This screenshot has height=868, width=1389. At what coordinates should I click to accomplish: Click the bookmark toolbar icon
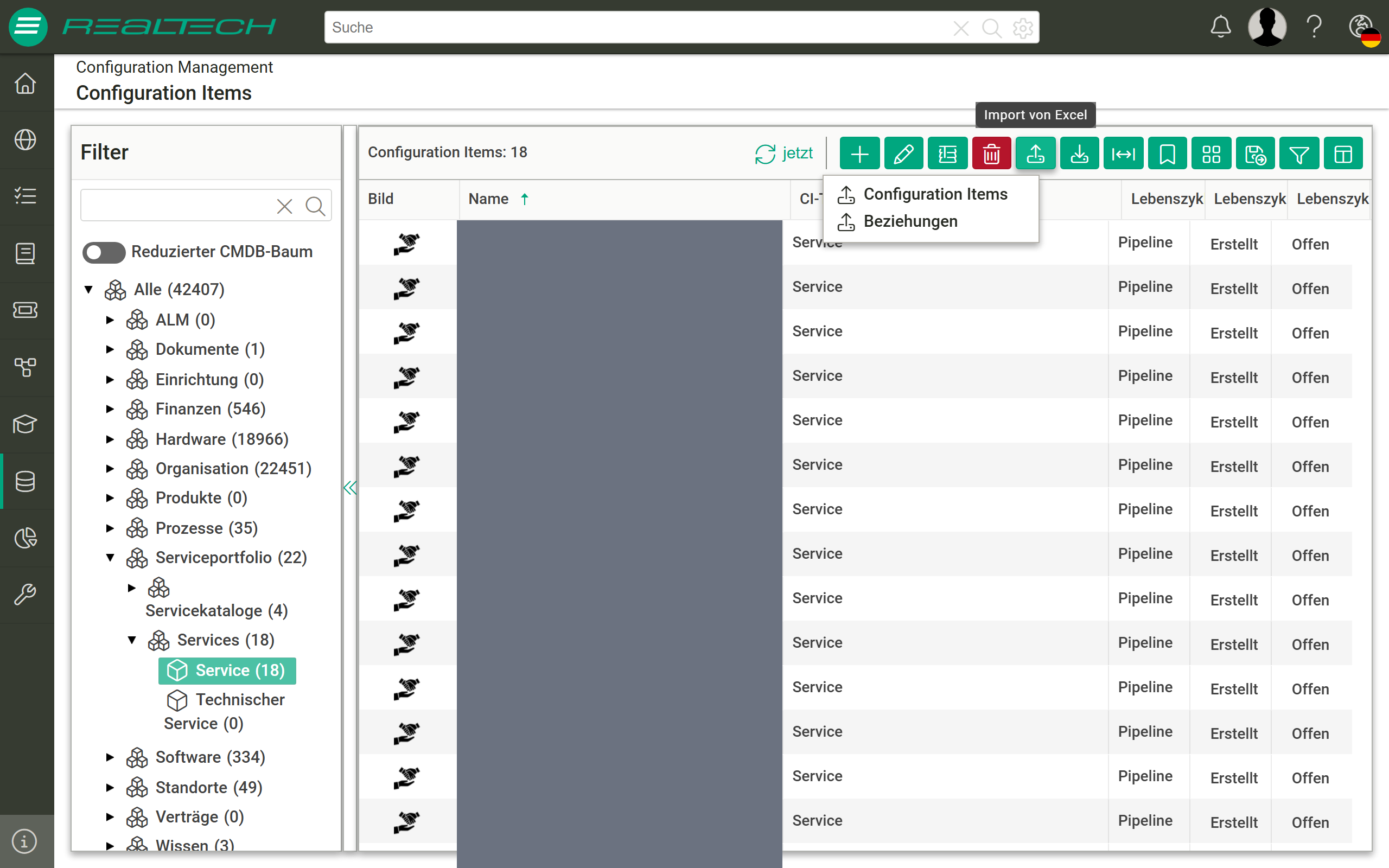(1167, 154)
